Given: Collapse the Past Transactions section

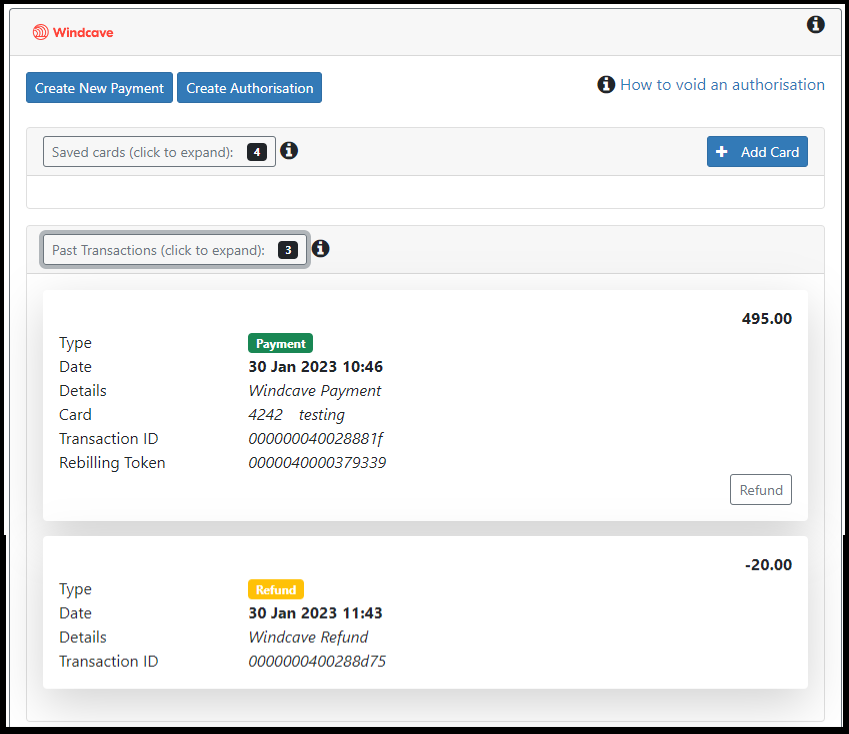Looking at the screenshot, I should [x=175, y=250].
